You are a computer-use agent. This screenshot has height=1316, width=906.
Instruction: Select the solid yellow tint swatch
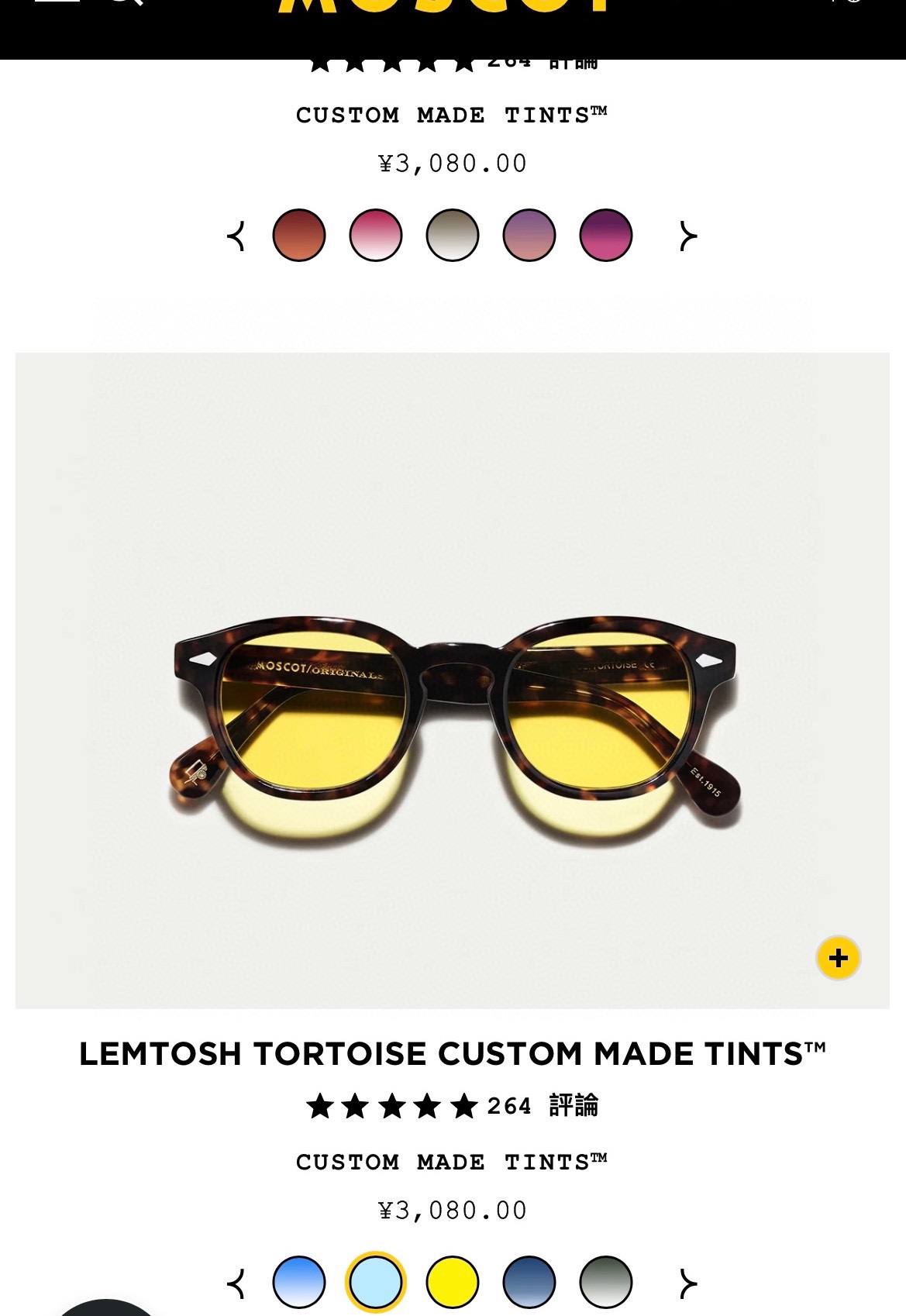pyautogui.click(x=453, y=1282)
